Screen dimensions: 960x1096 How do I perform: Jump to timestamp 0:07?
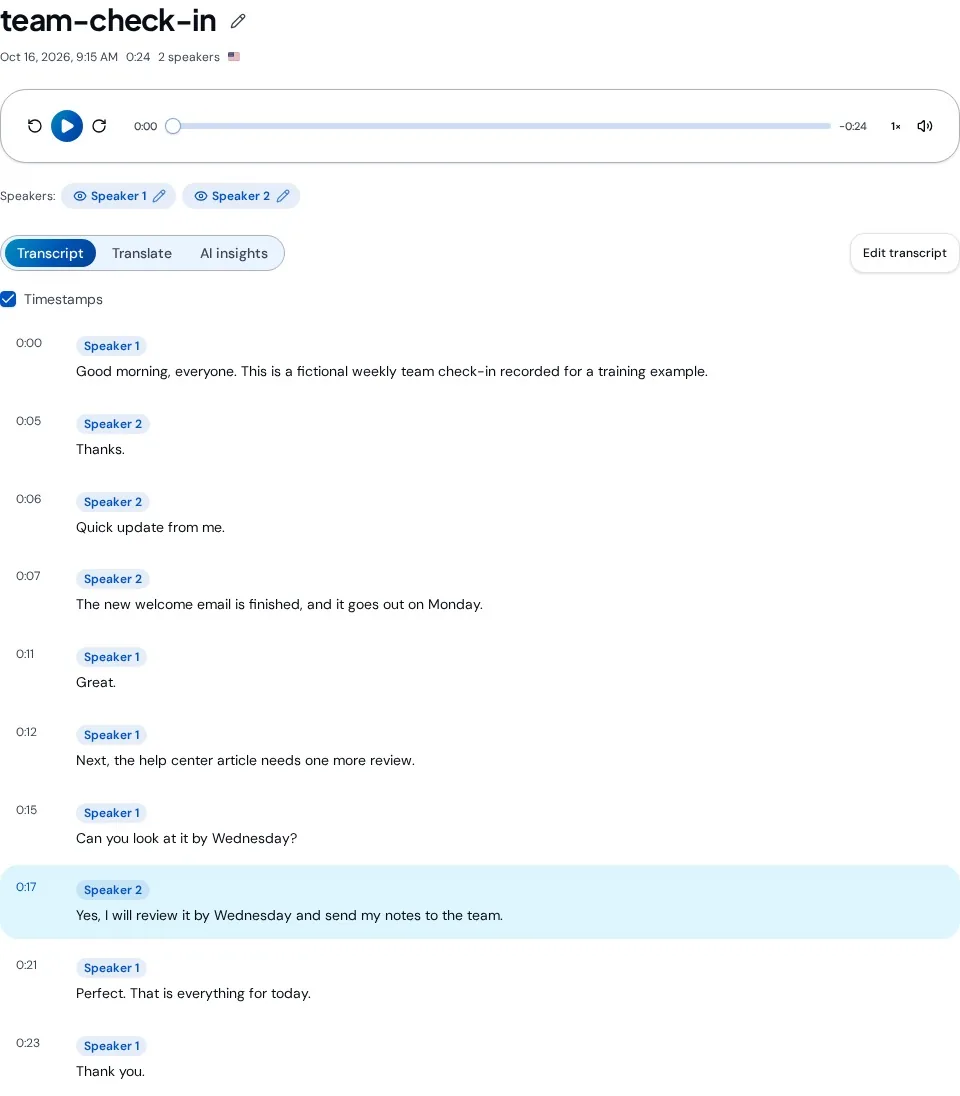coord(28,576)
